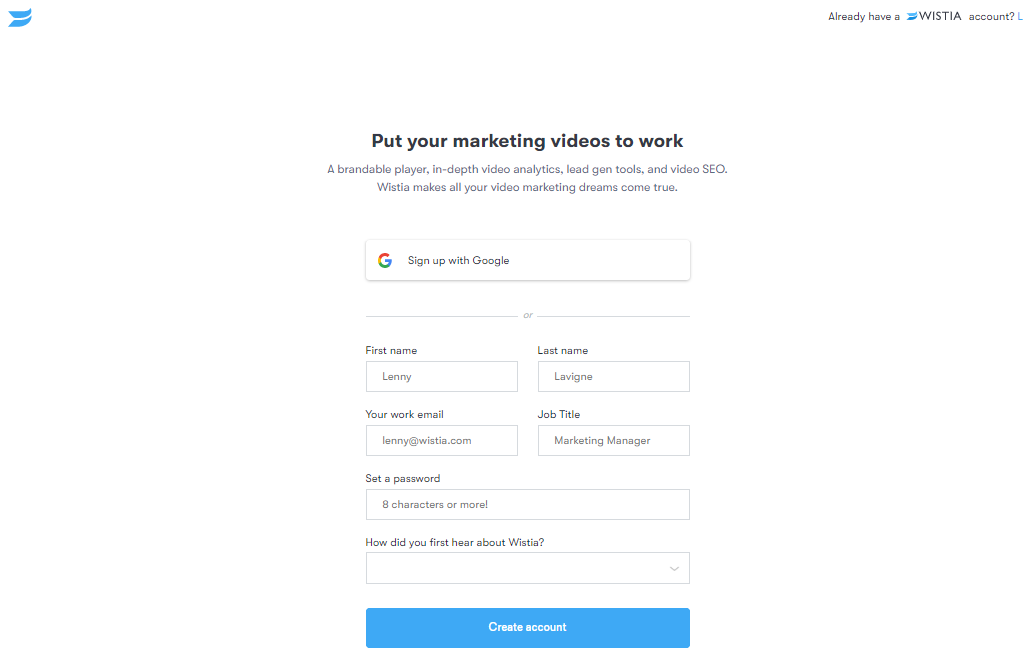The image size is (1023, 648).
Task: Click the Wistia logo icon at top left
Action: 20,17
